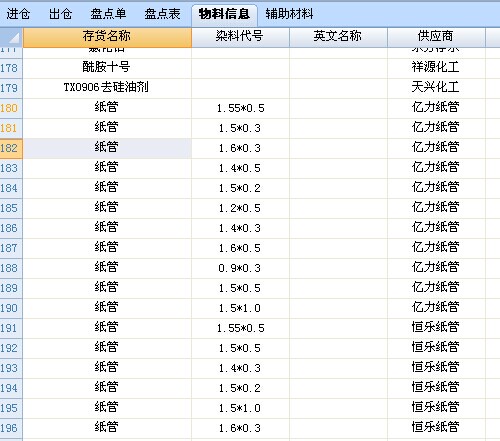Click 1.5*1.0 in row 190
500x441 pixels.
point(240,308)
